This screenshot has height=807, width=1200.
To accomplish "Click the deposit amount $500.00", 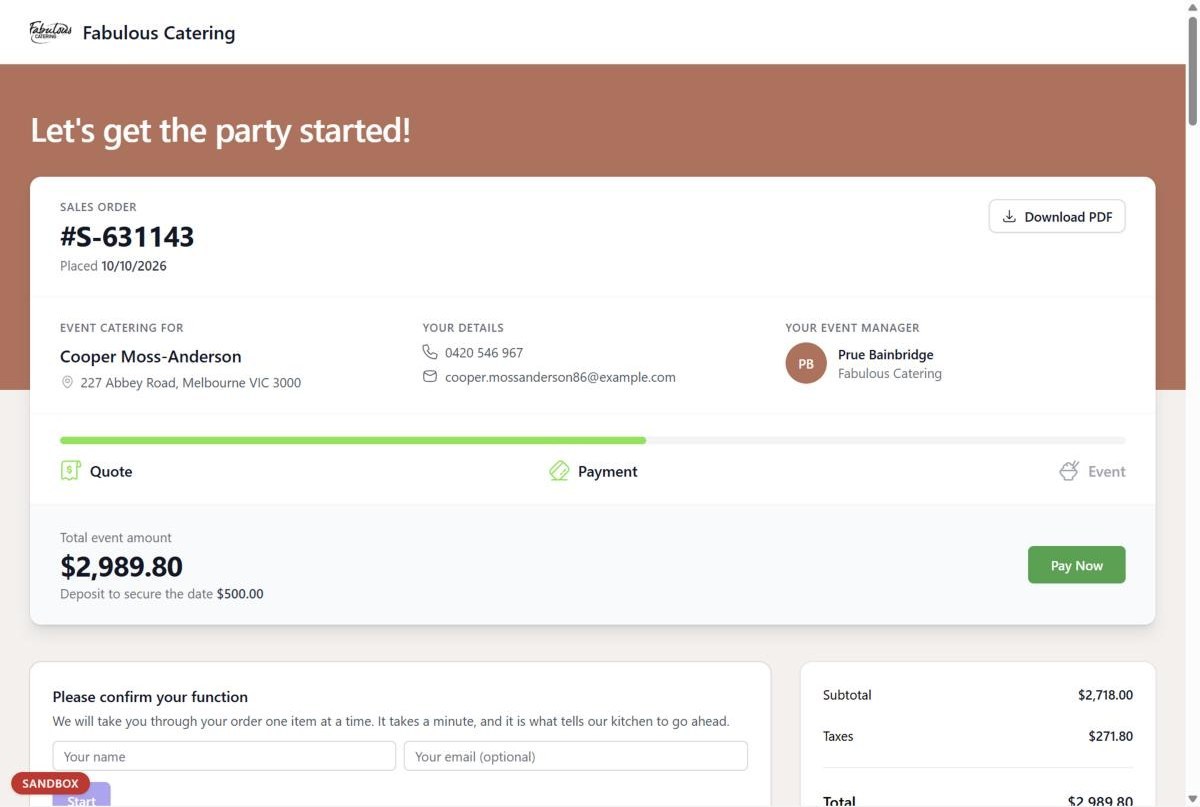I will 240,594.
